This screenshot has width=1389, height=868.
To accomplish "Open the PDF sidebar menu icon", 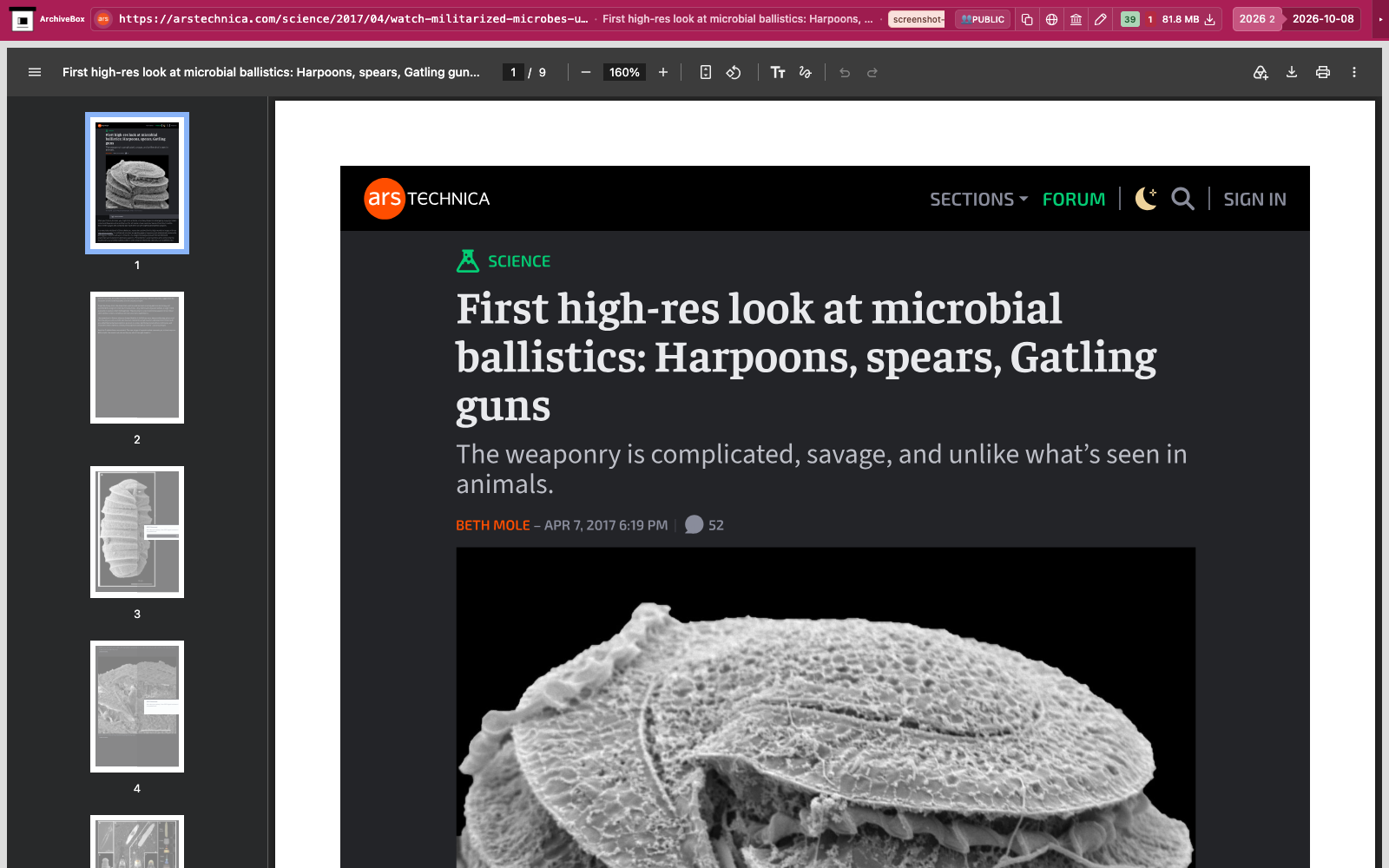I will 35,72.
